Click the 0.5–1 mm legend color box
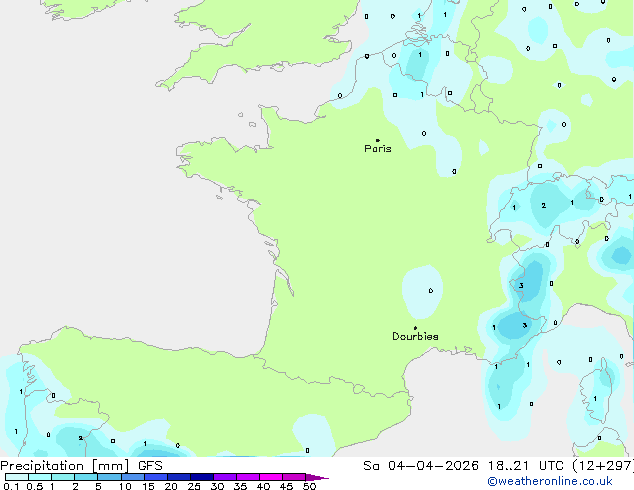The image size is (634, 490). point(40,477)
